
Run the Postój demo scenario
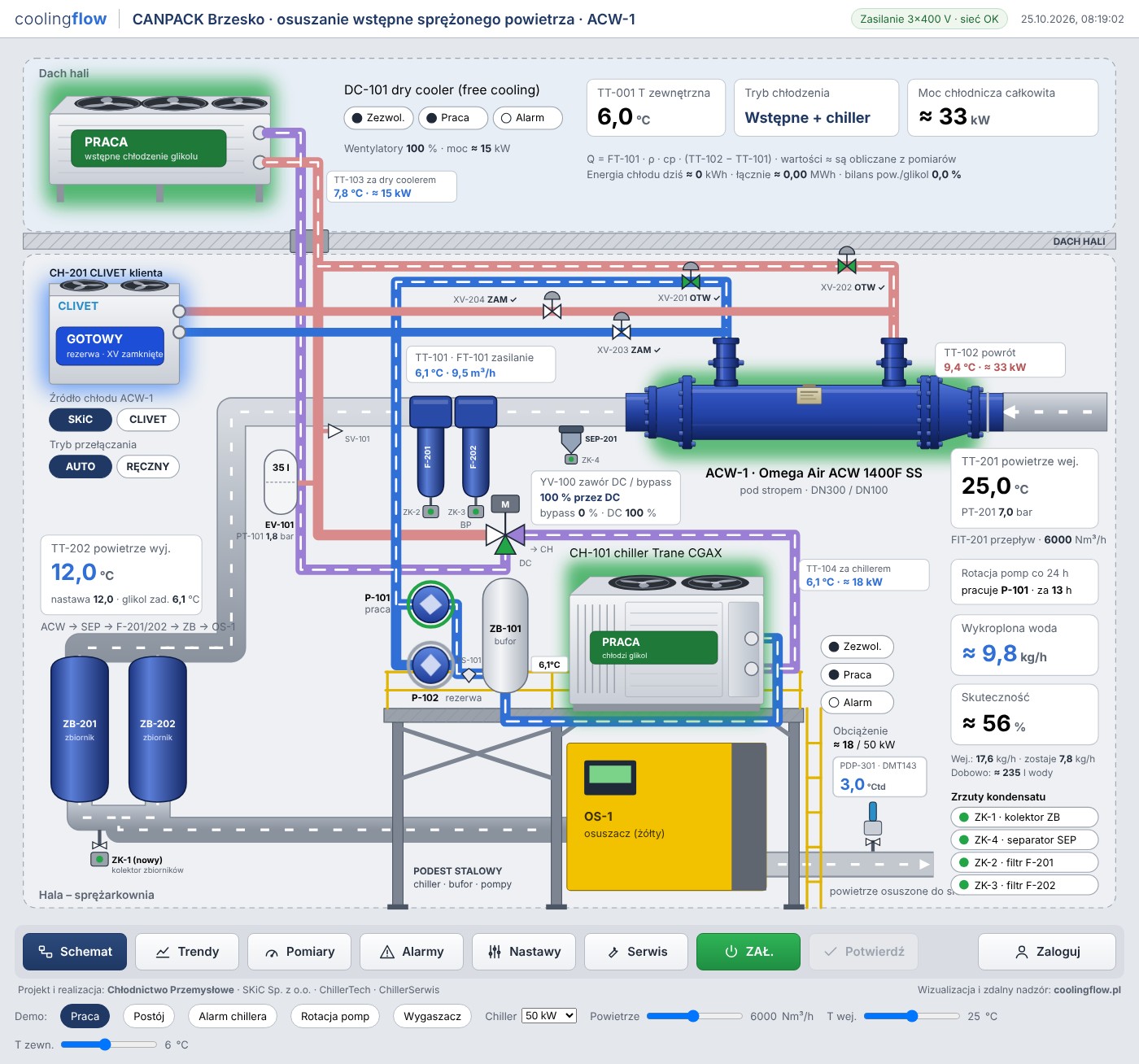coord(149,1016)
